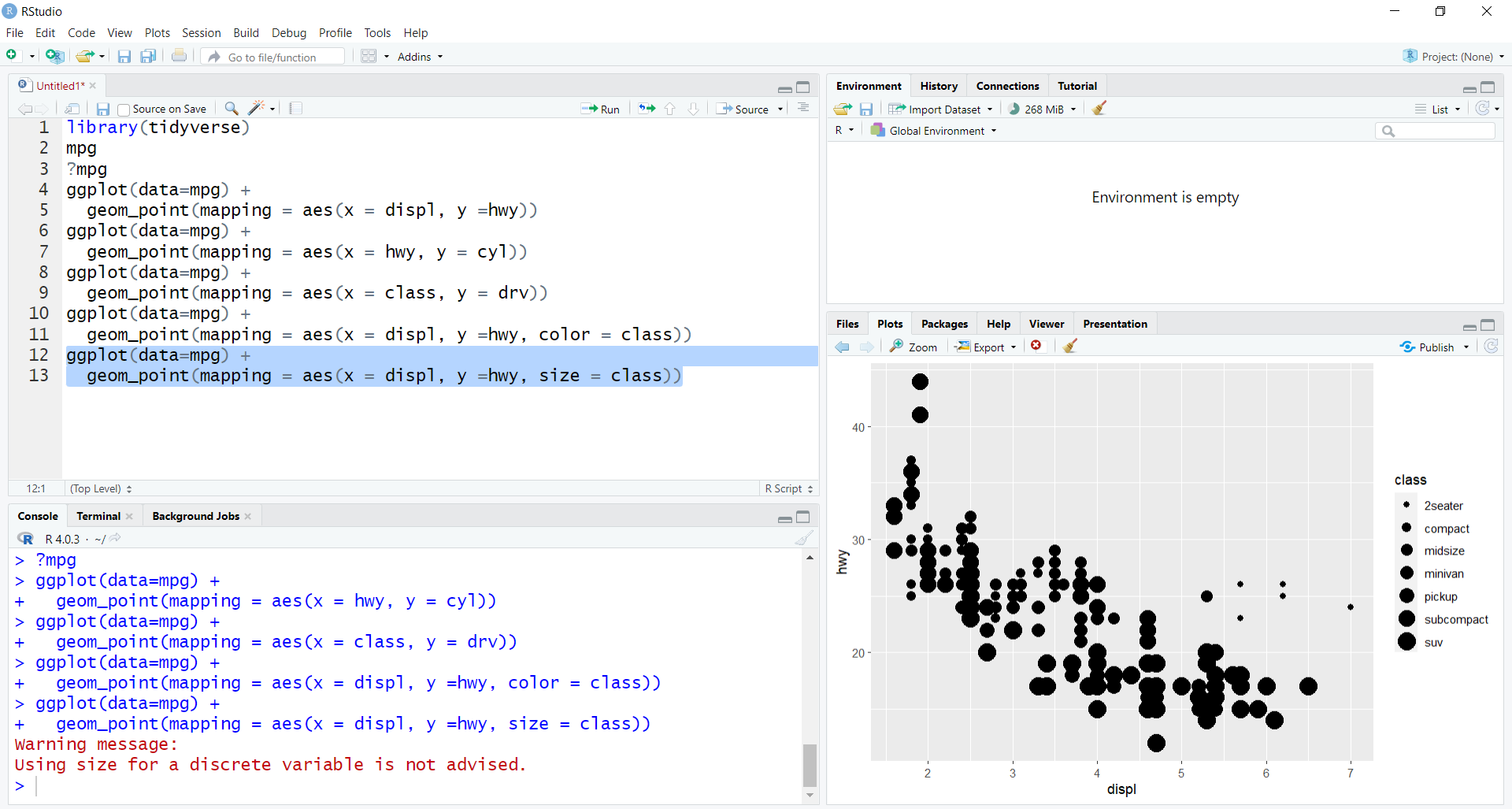Click the Save all documents icon
Viewport: 1512px width, 809px height.
pyautogui.click(x=148, y=56)
